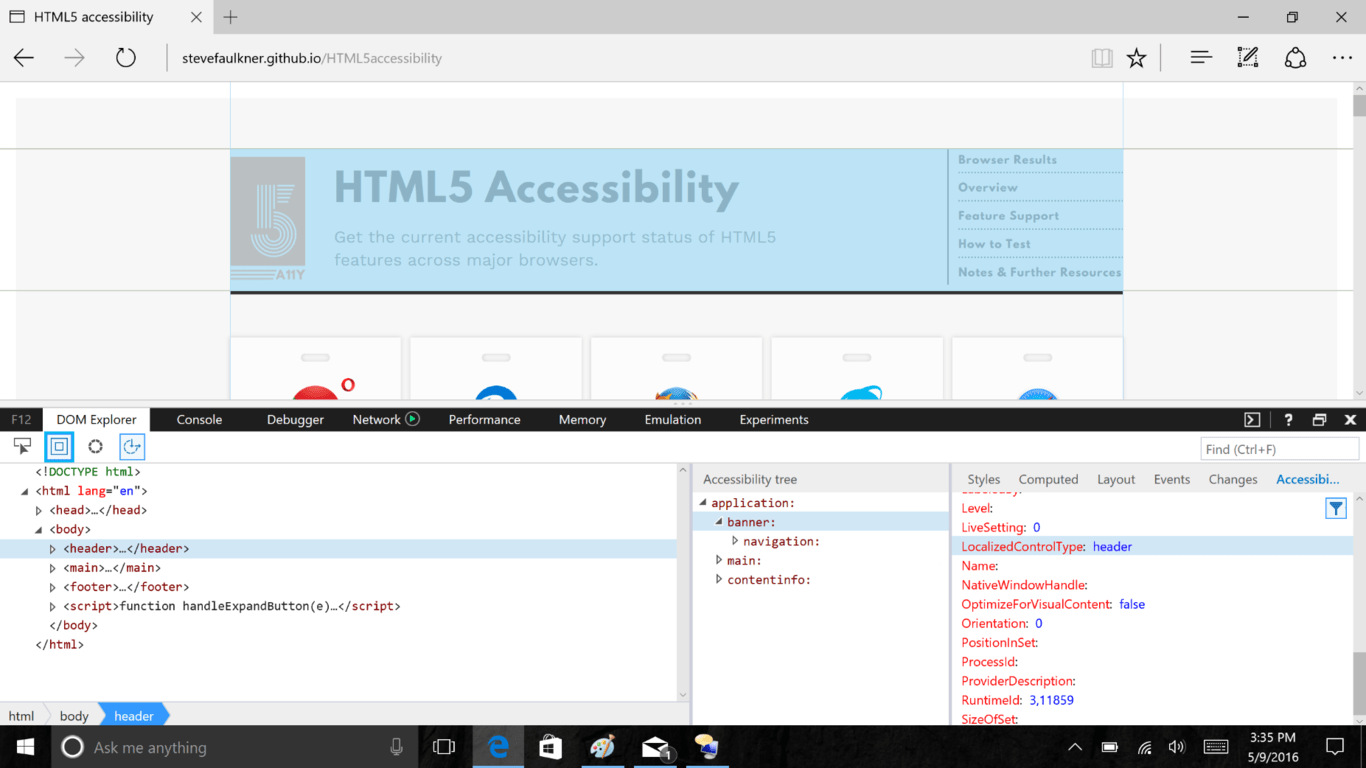Image resolution: width=1366 pixels, height=768 pixels.
Task: Reload the page with the refresh icon
Action: tap(125, 58)
